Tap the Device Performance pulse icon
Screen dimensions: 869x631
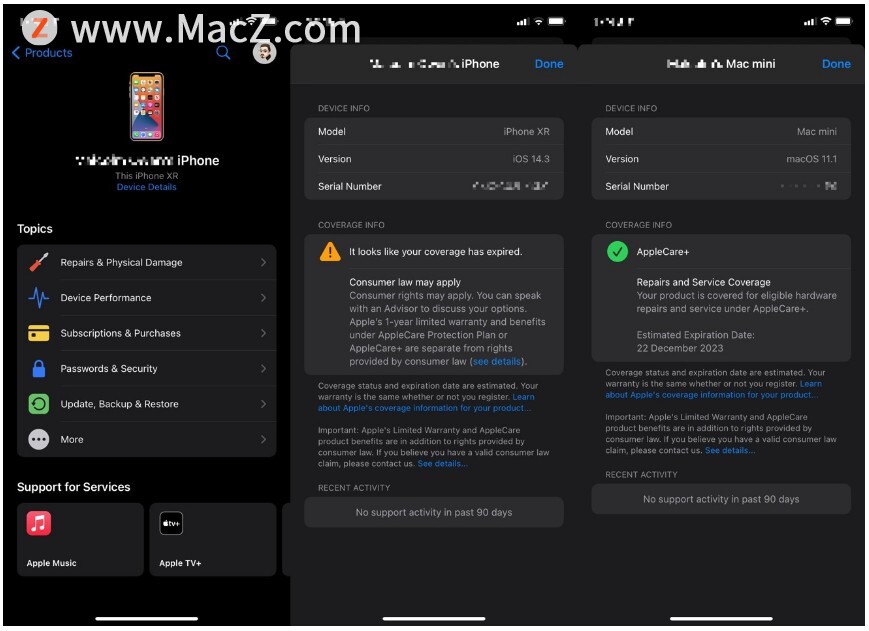point(39,297)
